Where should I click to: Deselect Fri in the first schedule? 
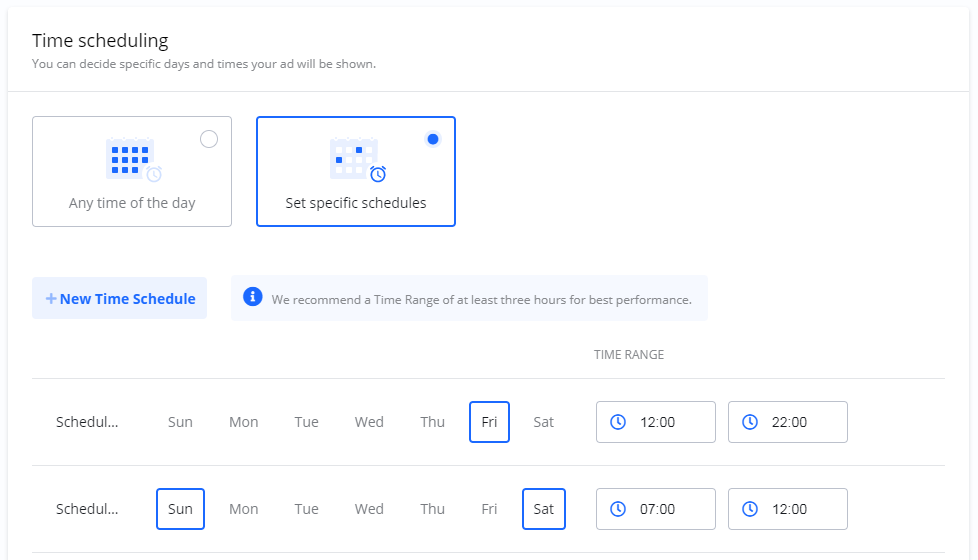point(489,422)
